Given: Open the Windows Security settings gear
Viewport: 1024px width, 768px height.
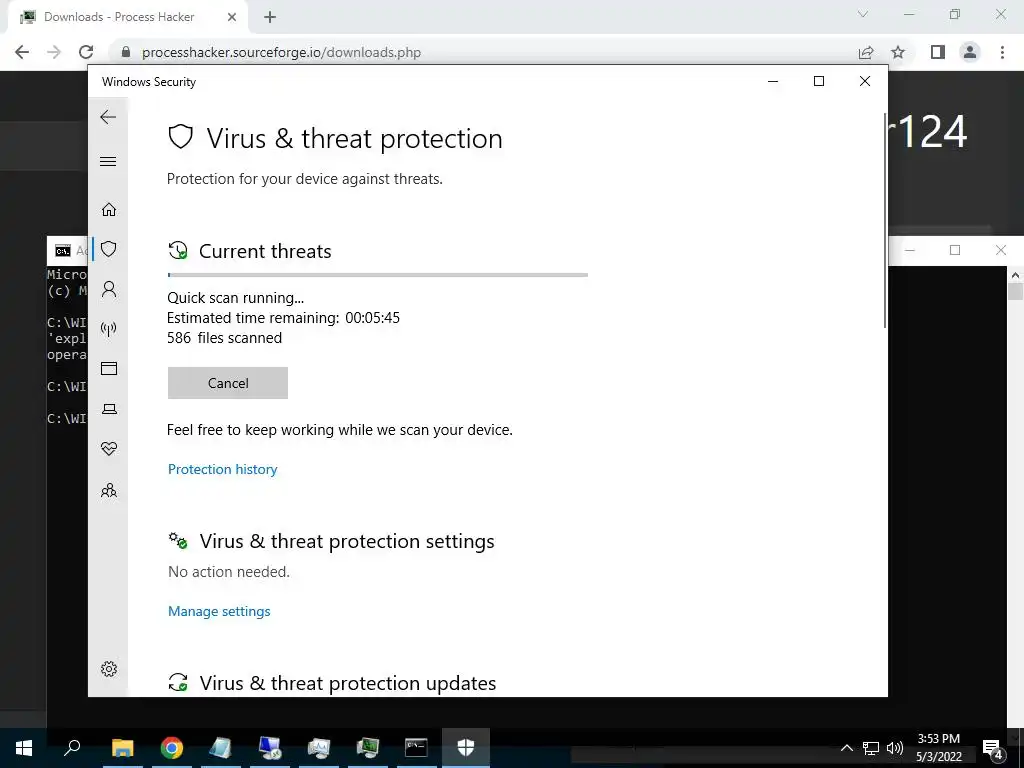Looking at the screenshot, I should tap(109, 669).
